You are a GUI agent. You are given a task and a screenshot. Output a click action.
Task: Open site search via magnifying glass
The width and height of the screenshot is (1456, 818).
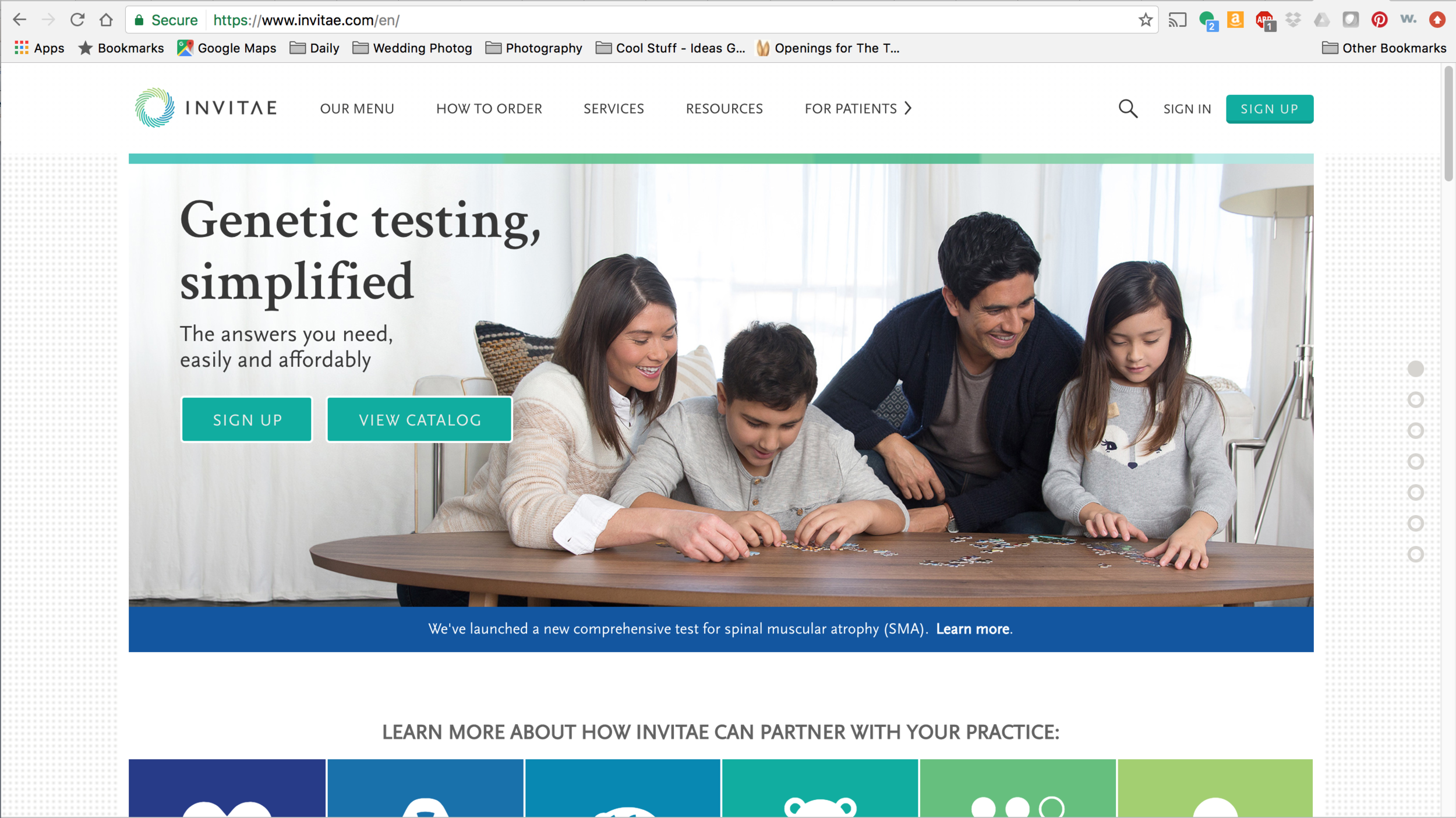tap(1128, 108)
